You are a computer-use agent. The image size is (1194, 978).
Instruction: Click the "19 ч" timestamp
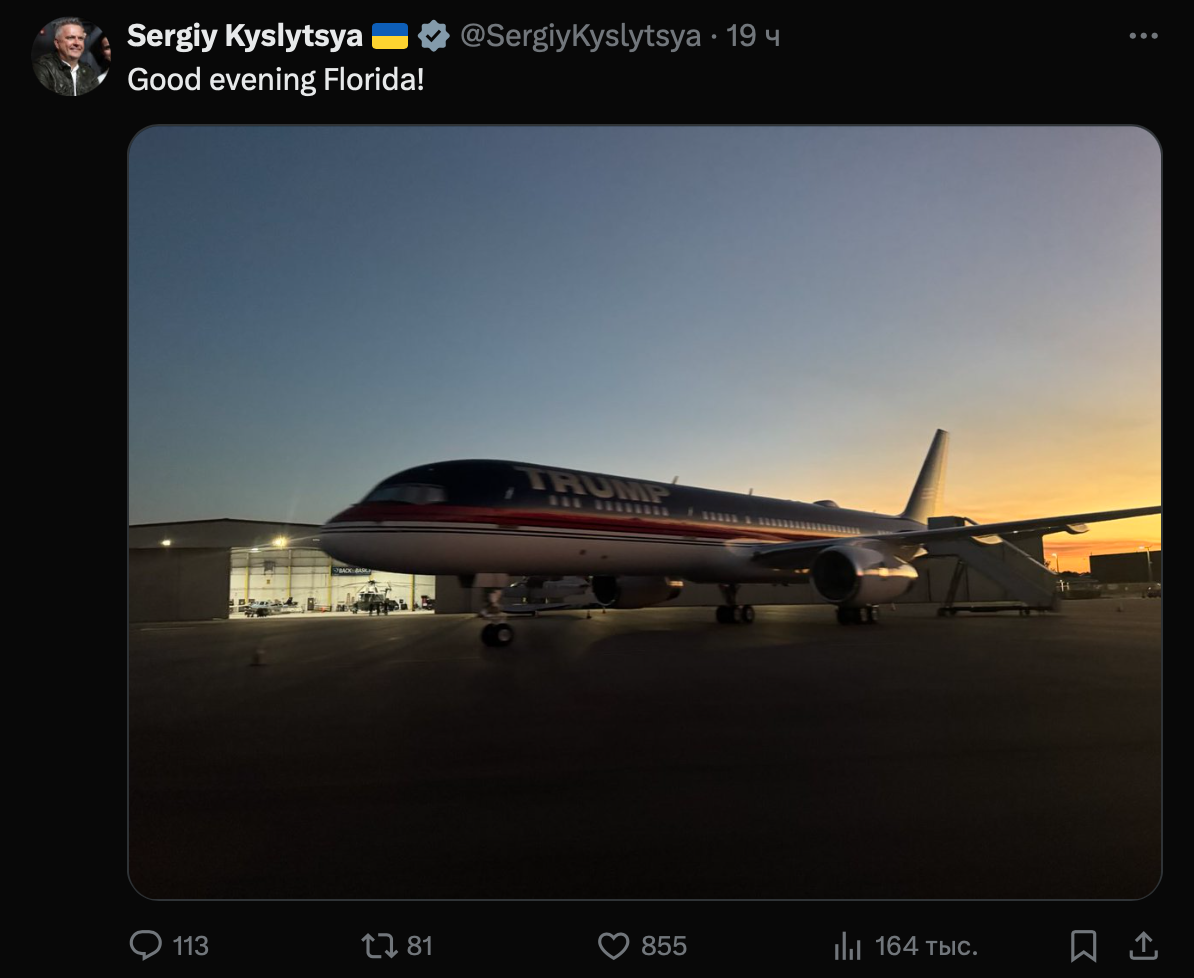[753, 37]
